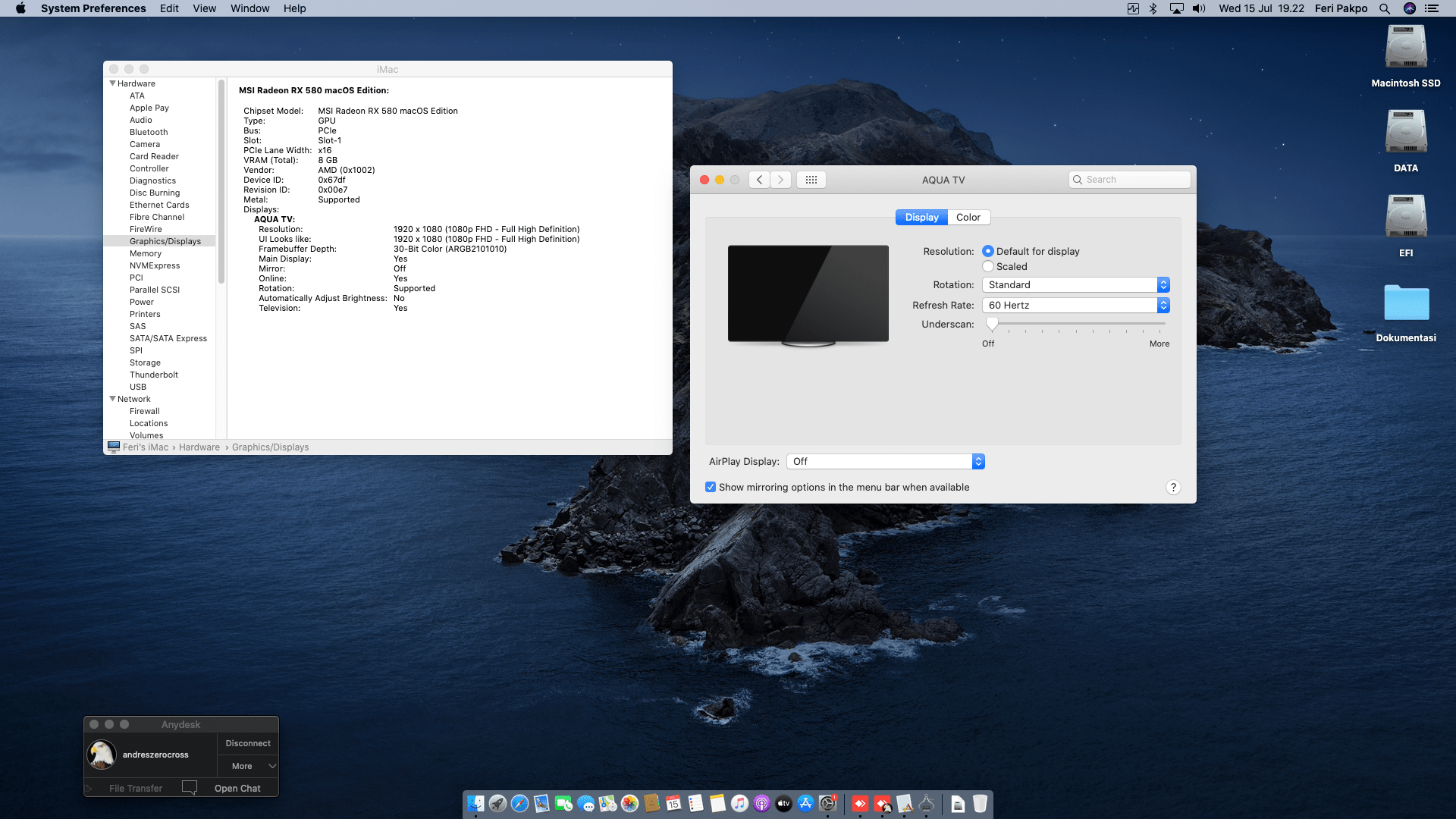Switch to the Color tab

coord(968,217)
